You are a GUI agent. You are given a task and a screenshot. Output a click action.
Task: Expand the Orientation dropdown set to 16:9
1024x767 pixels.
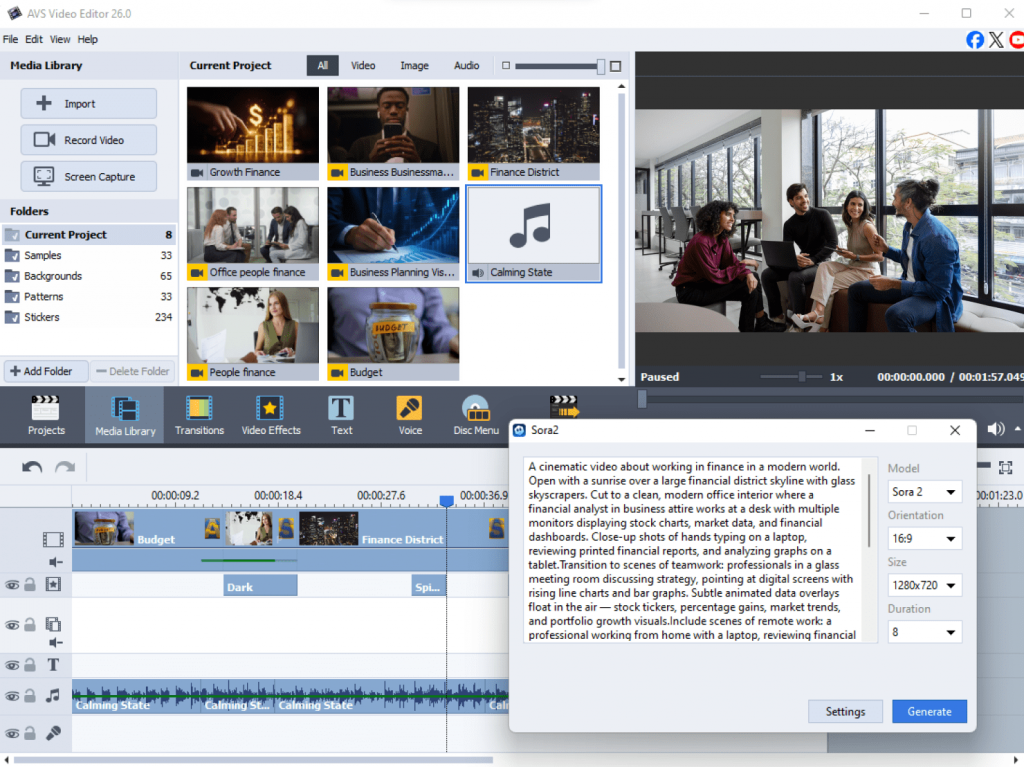pyautogui.click(x=924, y=539)
